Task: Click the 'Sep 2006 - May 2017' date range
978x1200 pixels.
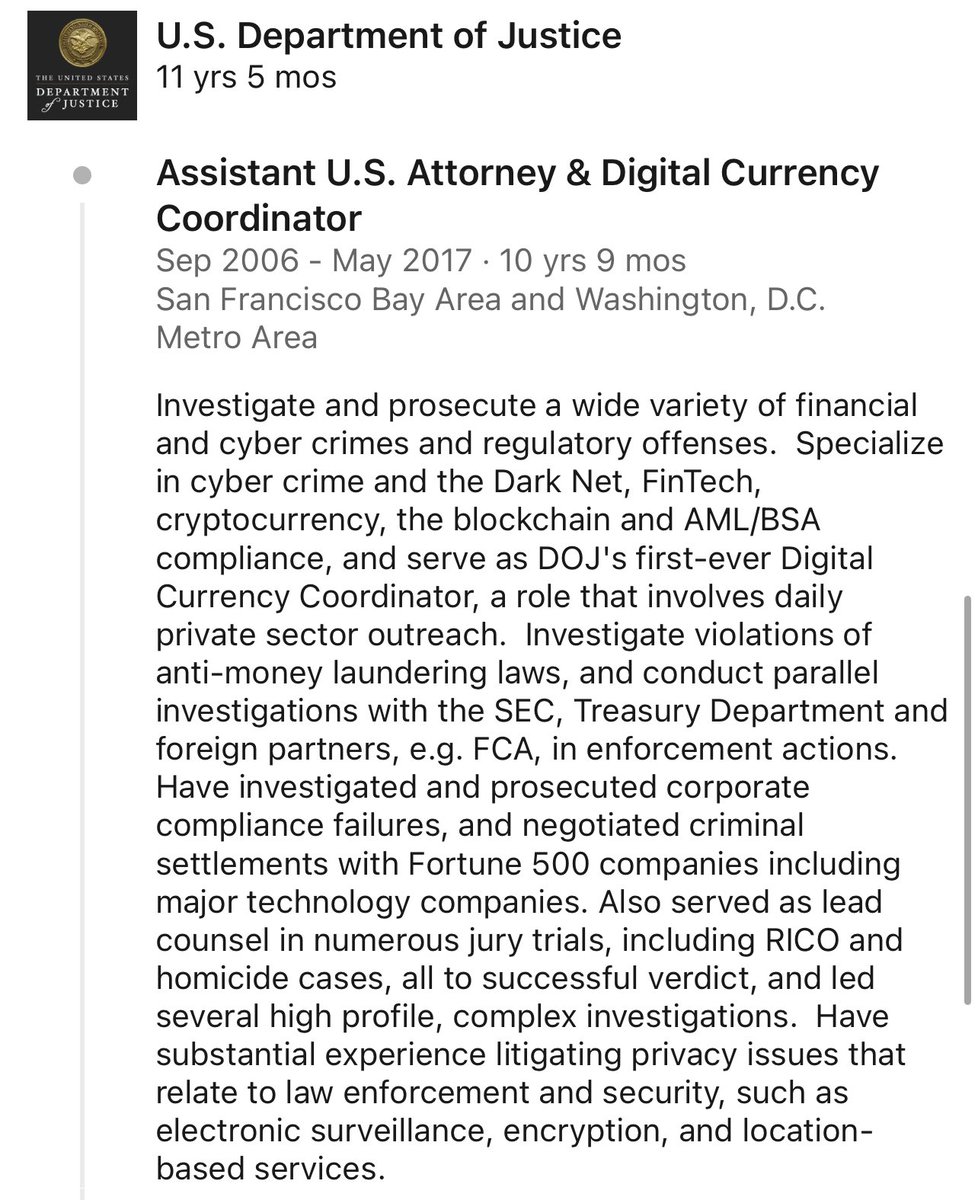Action: pos(313,261)
